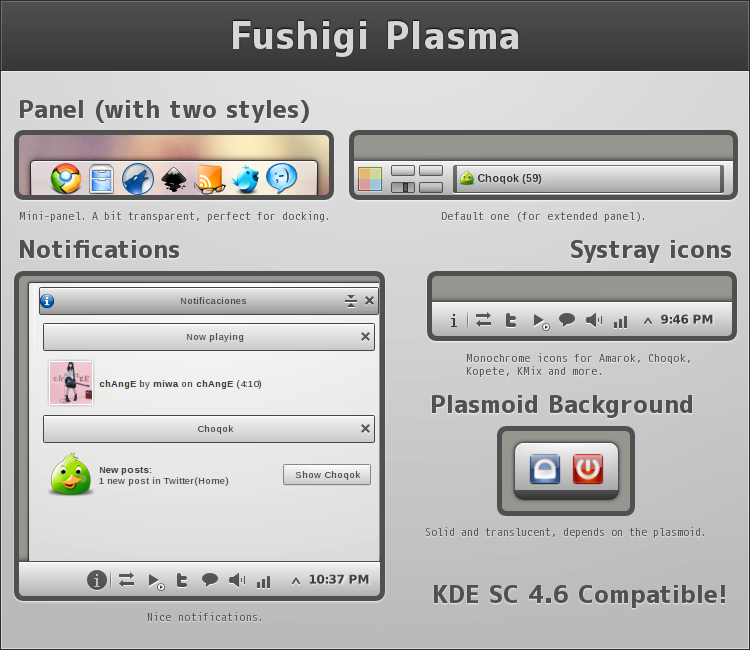Open the file cabinet icon in the dock
The height and width of the screenshot is (650, 750).
(x=102, y=179)
